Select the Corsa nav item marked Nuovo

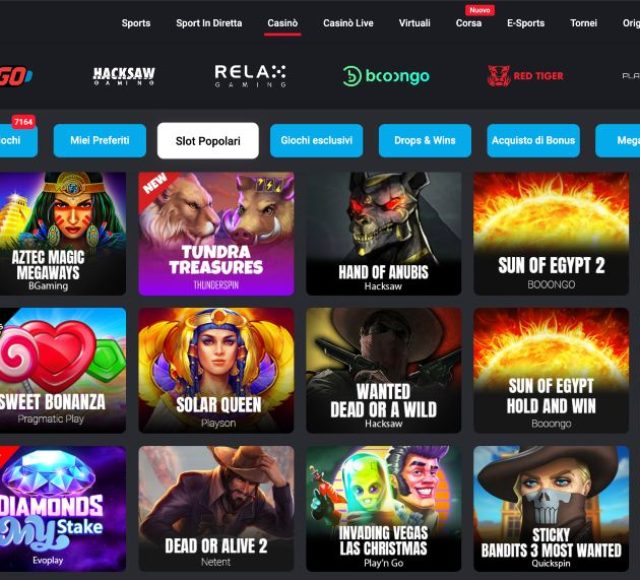[469, 23]
